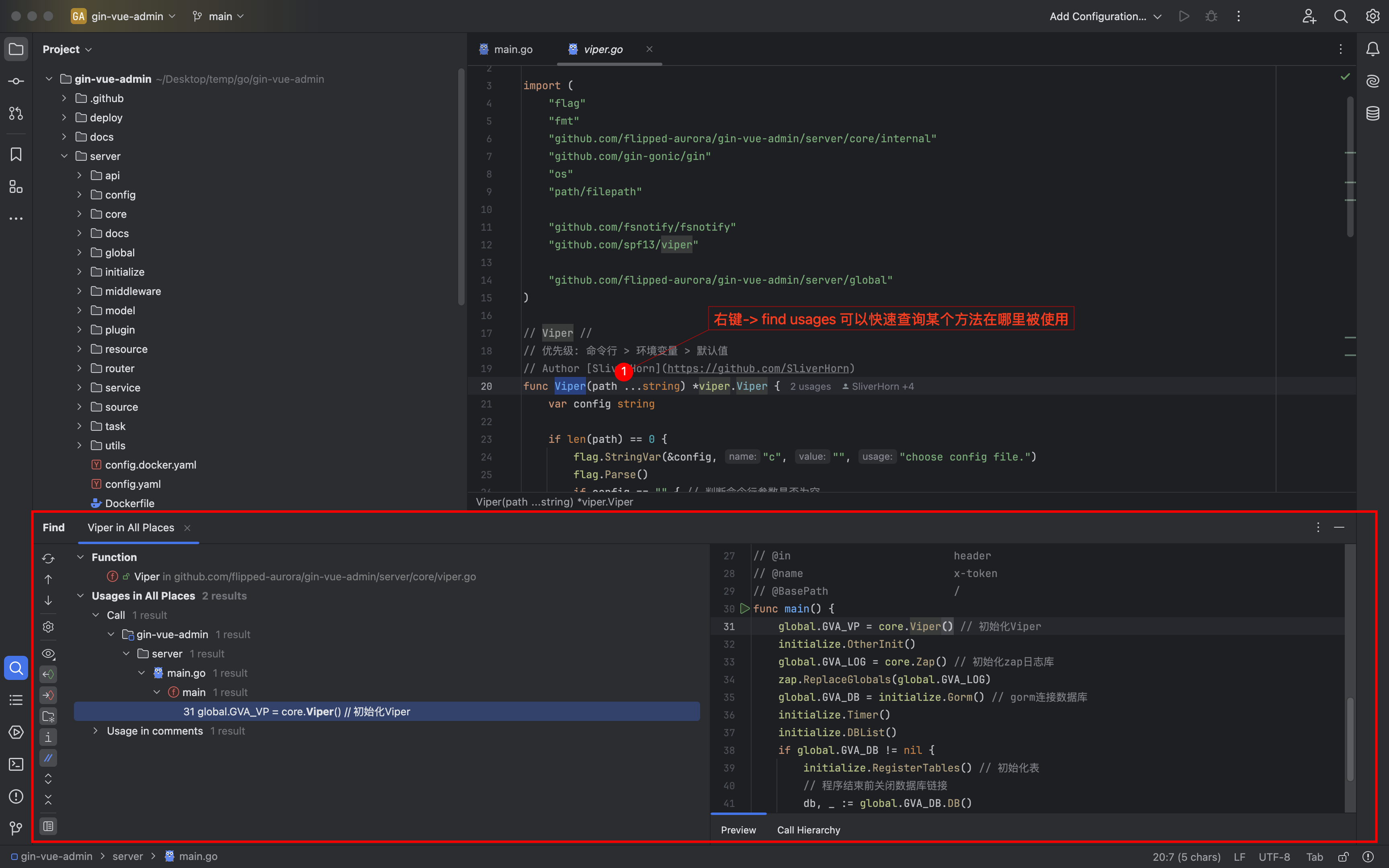Toggle the preview eye icon in Find panel
This screenshot has height=868, width=1389.
[48, 654]
